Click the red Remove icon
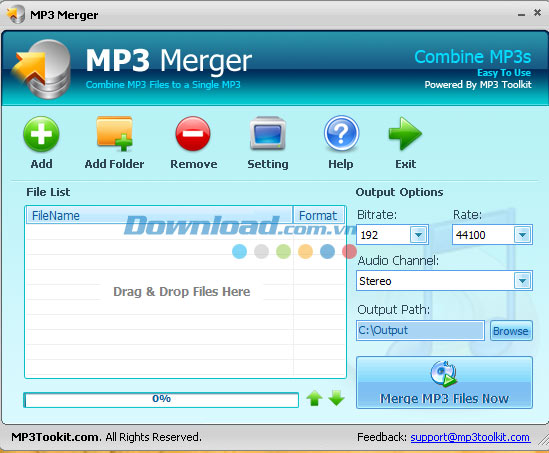 (x=193, y=134)
